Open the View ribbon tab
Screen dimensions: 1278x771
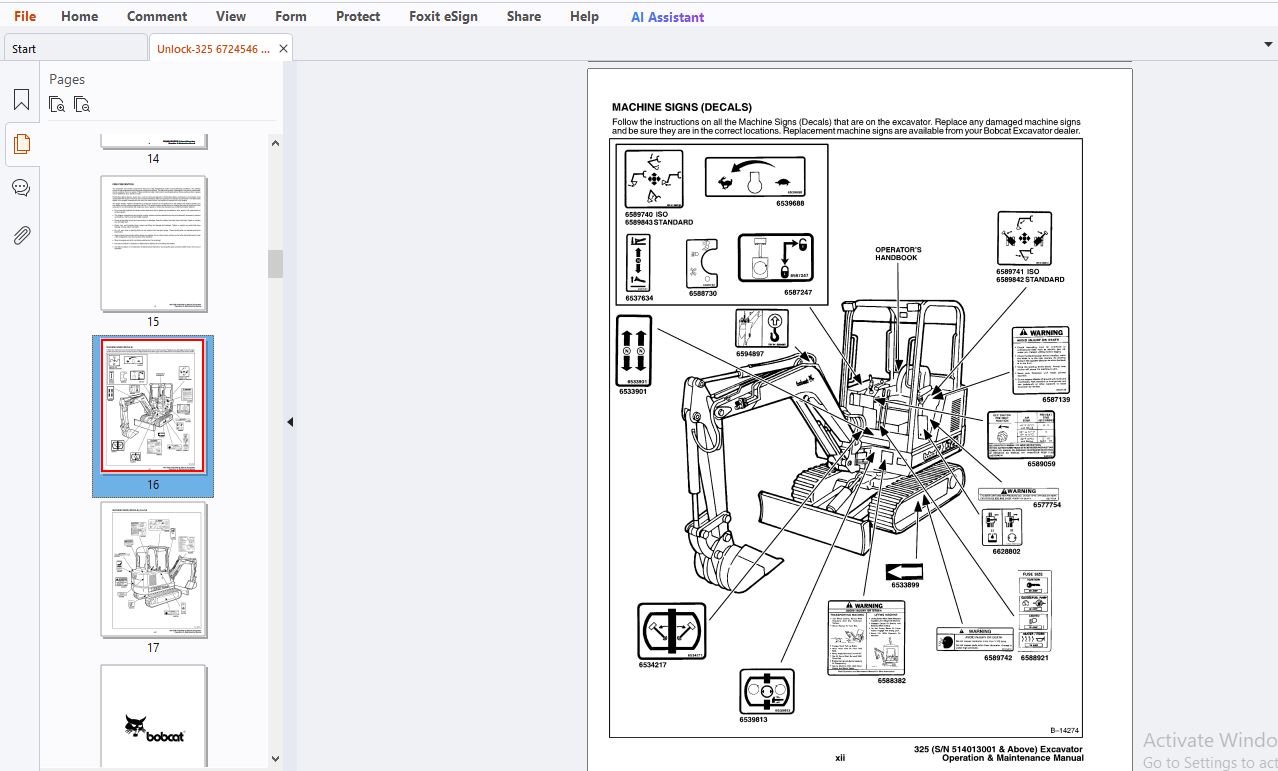(x=231, y=16)
